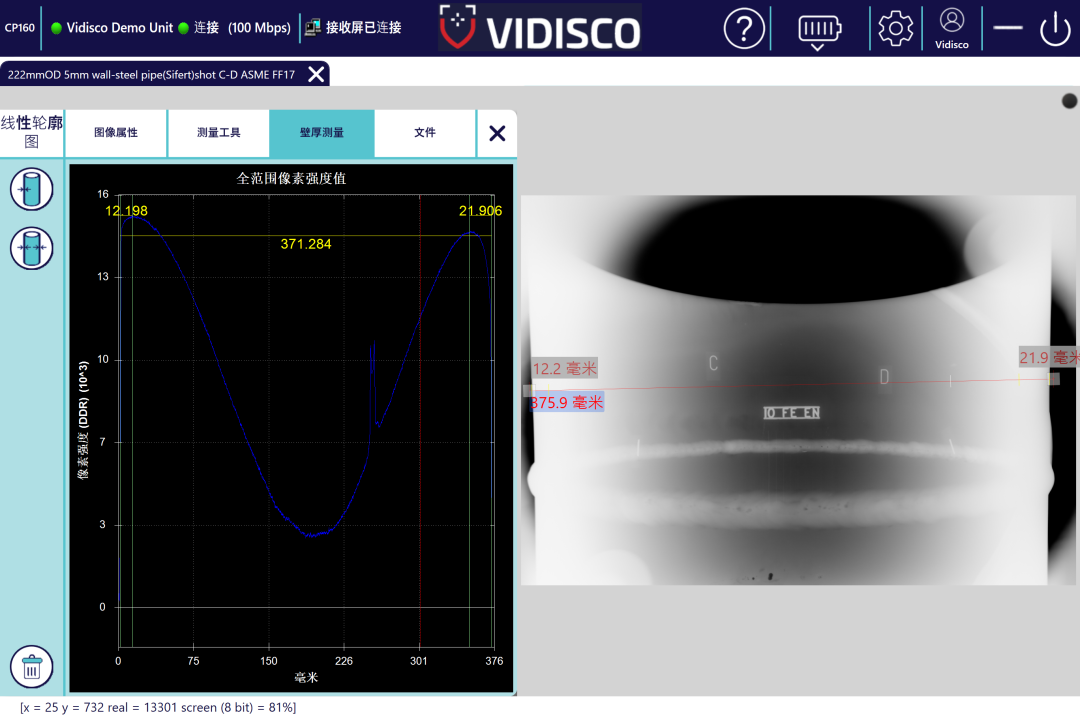Click the trash delete measurement icon

[32, 667]
